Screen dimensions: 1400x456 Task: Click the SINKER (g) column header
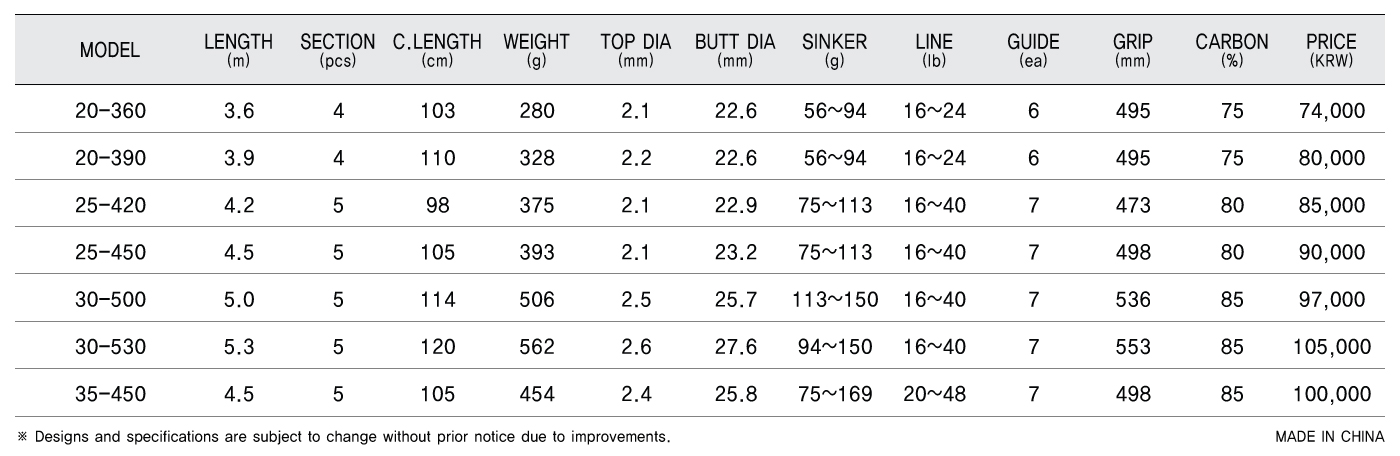(834, 49)
